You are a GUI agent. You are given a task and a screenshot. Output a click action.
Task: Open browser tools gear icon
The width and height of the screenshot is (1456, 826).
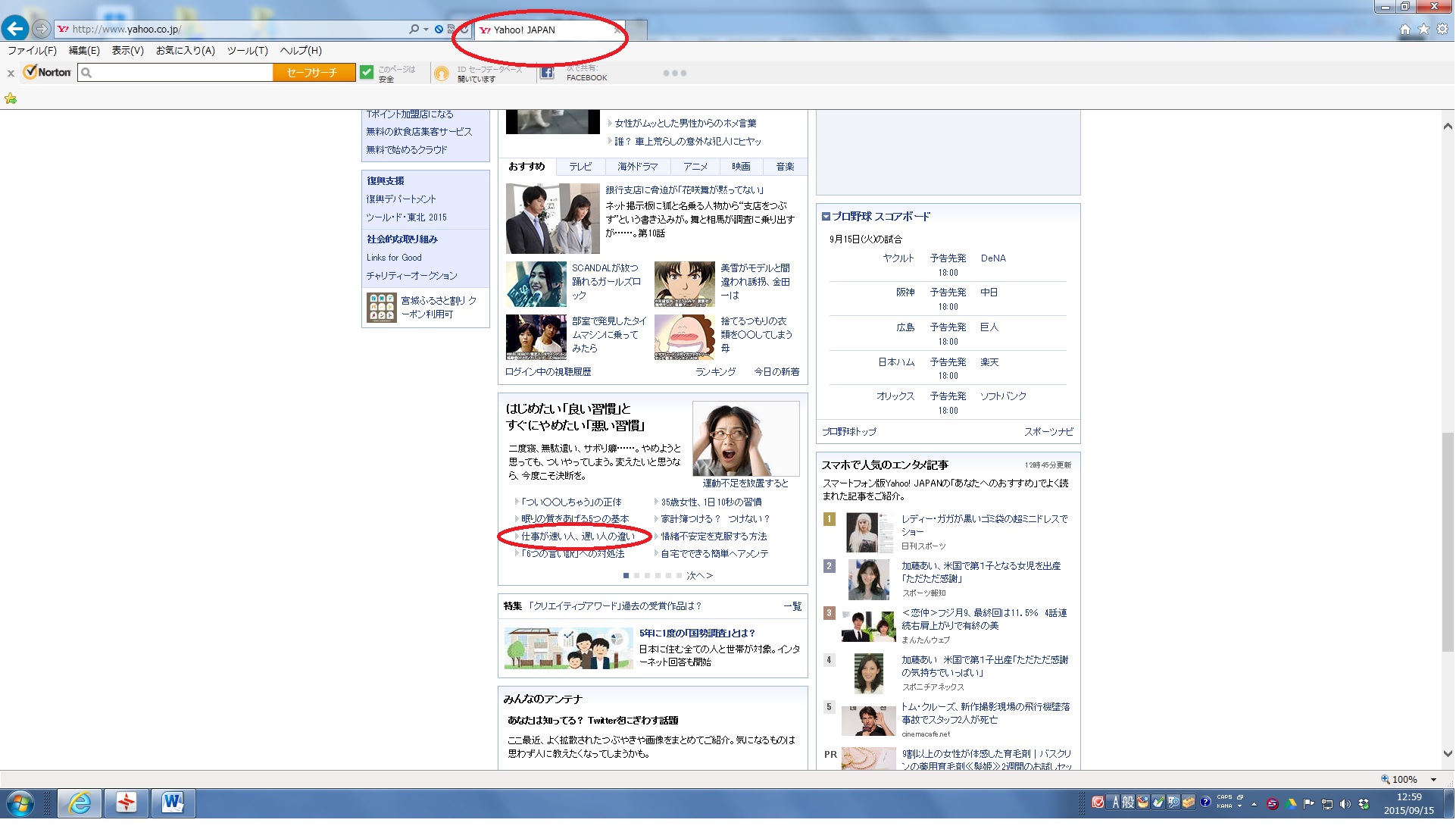(x=1442, y=30)
